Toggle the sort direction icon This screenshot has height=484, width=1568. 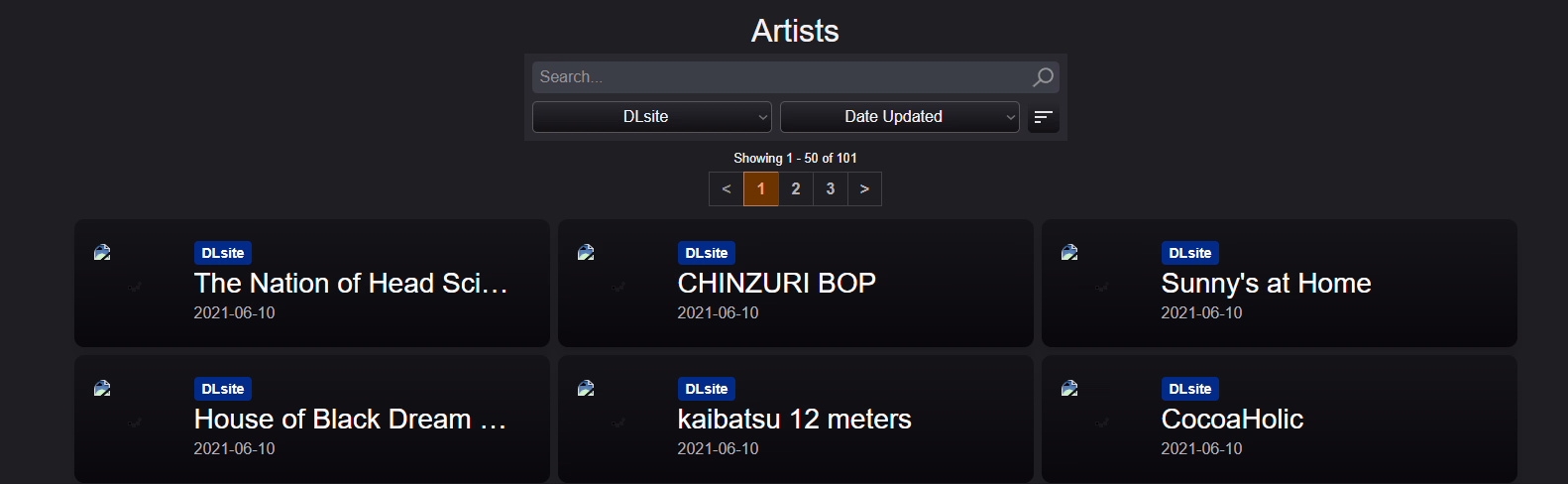click(x=1043, y=117)
